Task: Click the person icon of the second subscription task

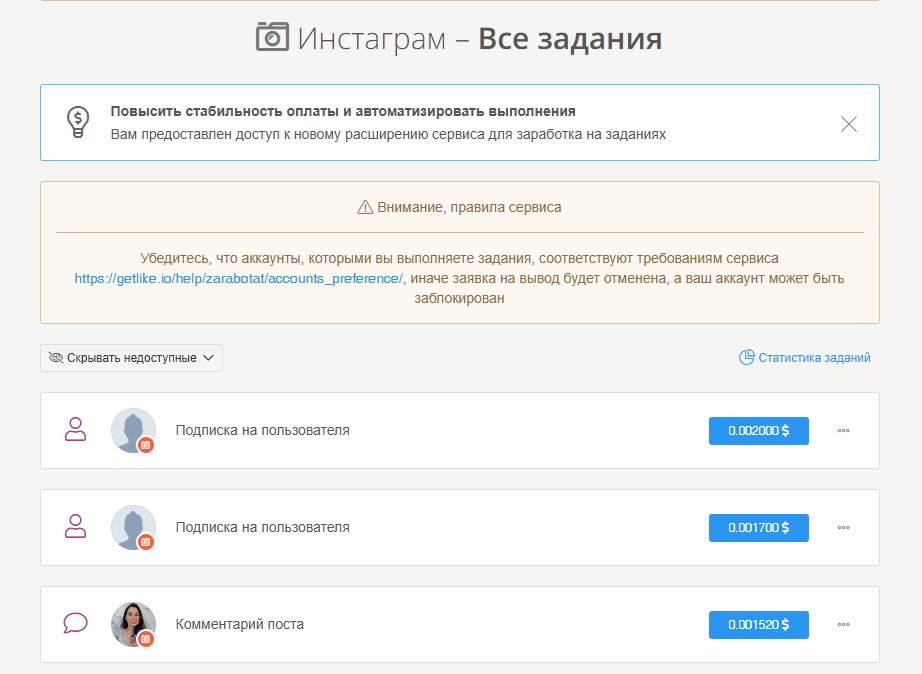Action: pyautogui.click(x=75, y=527)
